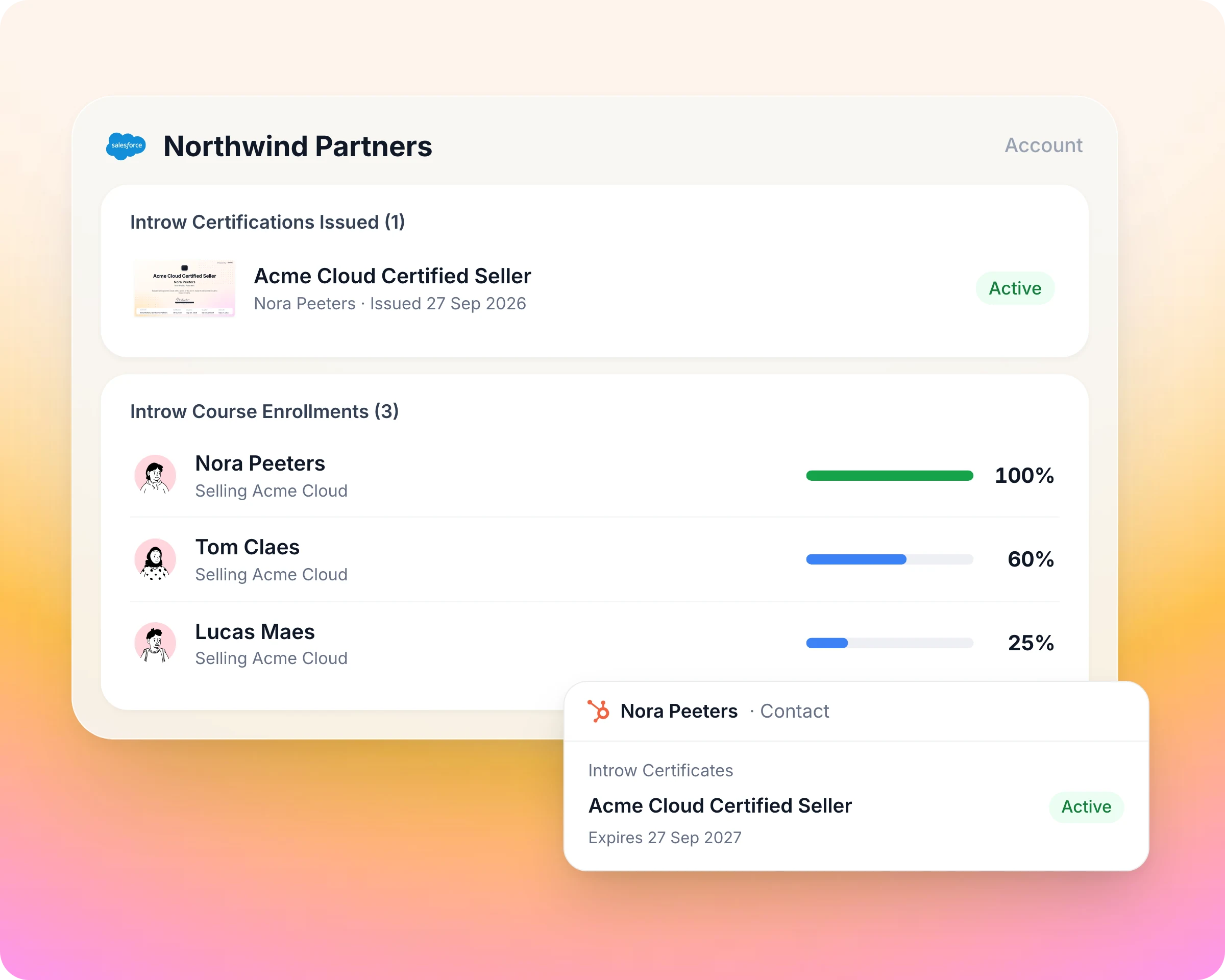1225x980 pixels.
Task: Open Nora Peeters name in the HubSpot card
Action: click(x=678, y=710)
